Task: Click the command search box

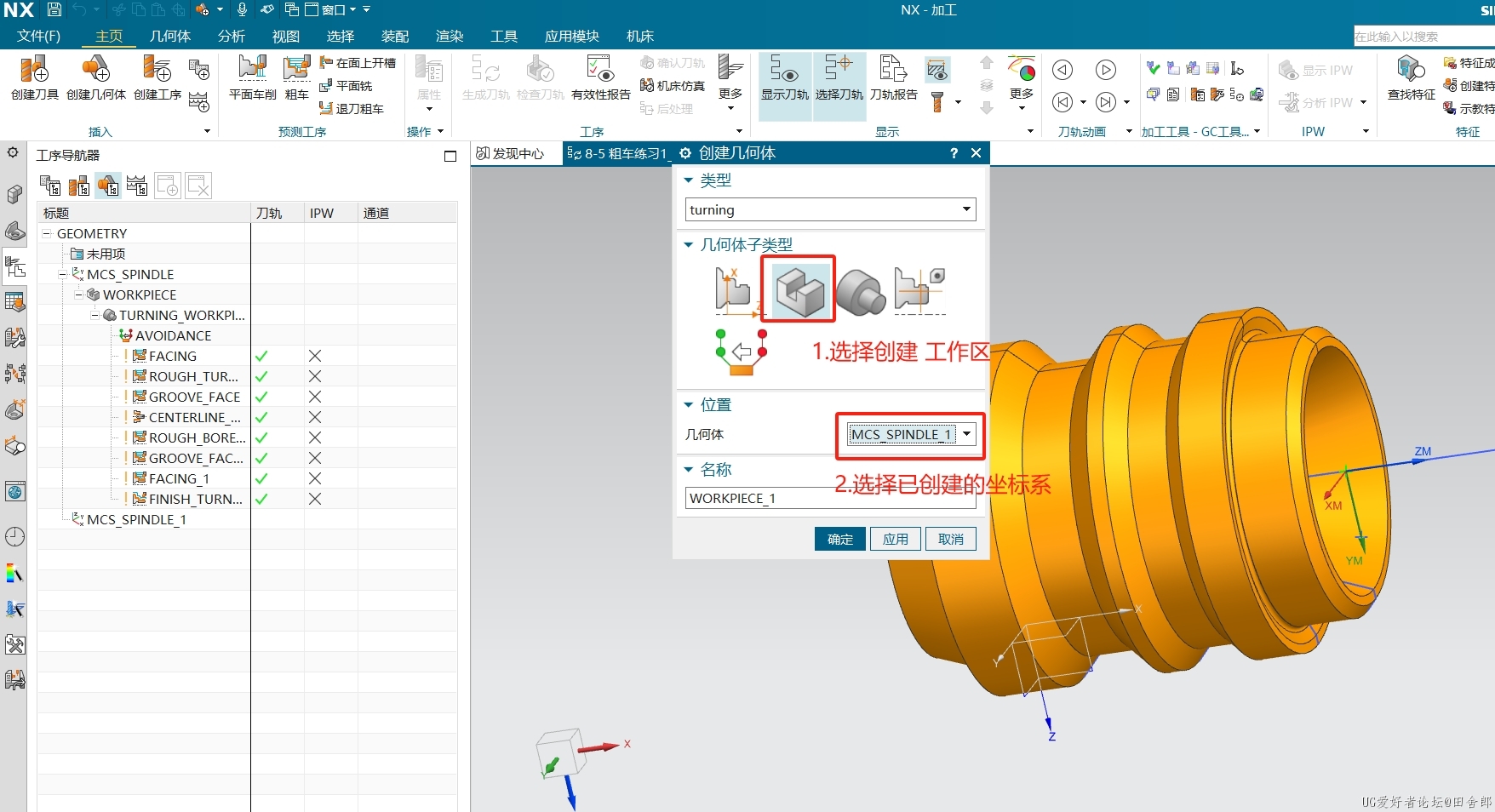Action: (x=1423, y=36)
